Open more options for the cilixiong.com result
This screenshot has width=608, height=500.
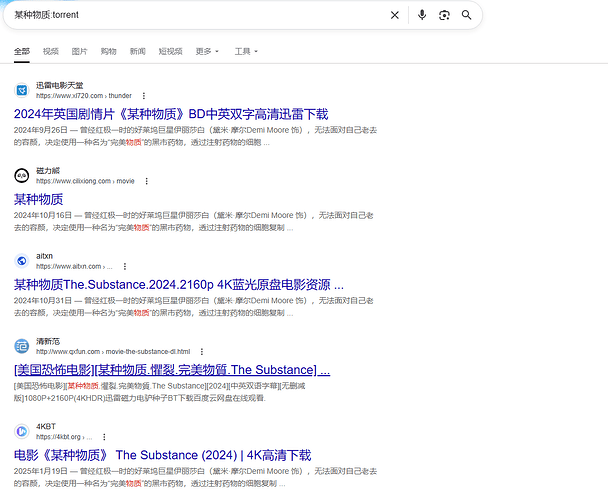tap(147, 181)
